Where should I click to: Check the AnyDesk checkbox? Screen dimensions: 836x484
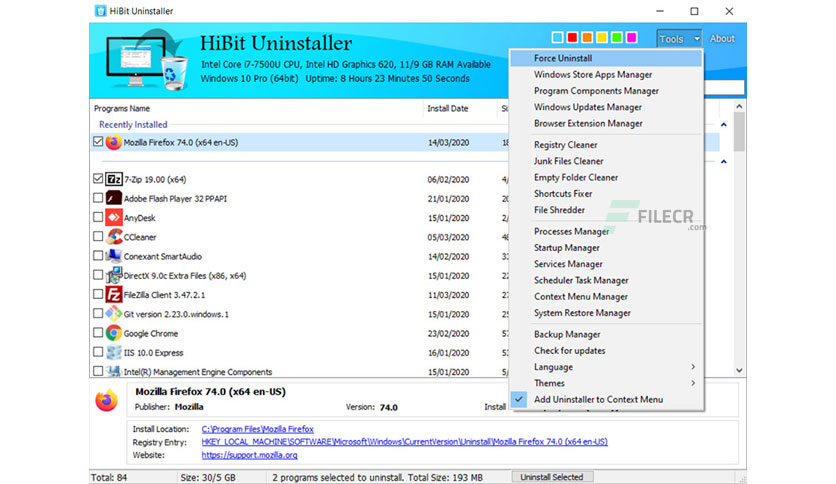[98, 217]
